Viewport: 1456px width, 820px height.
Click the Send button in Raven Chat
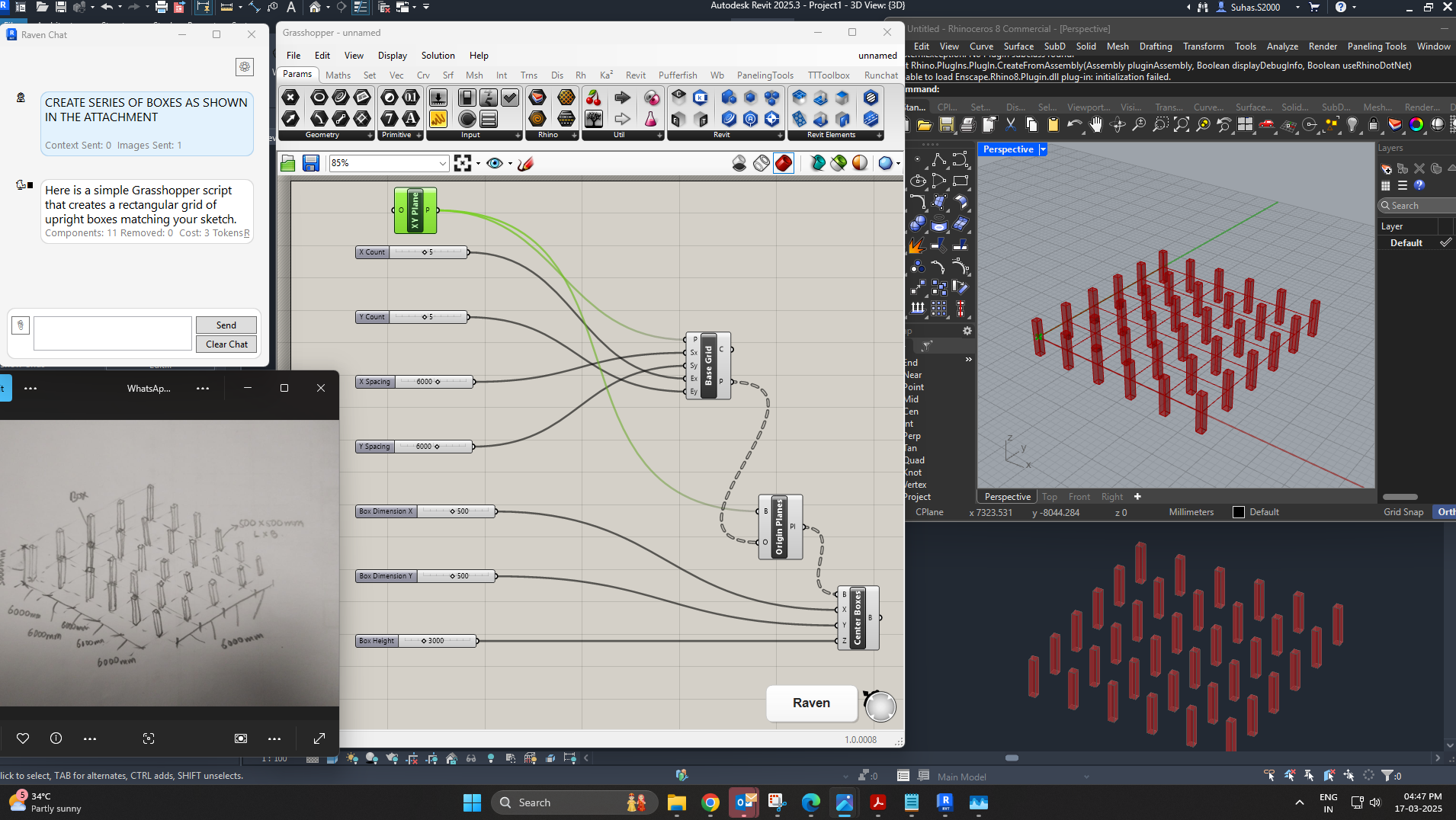[x=226, y=325]
